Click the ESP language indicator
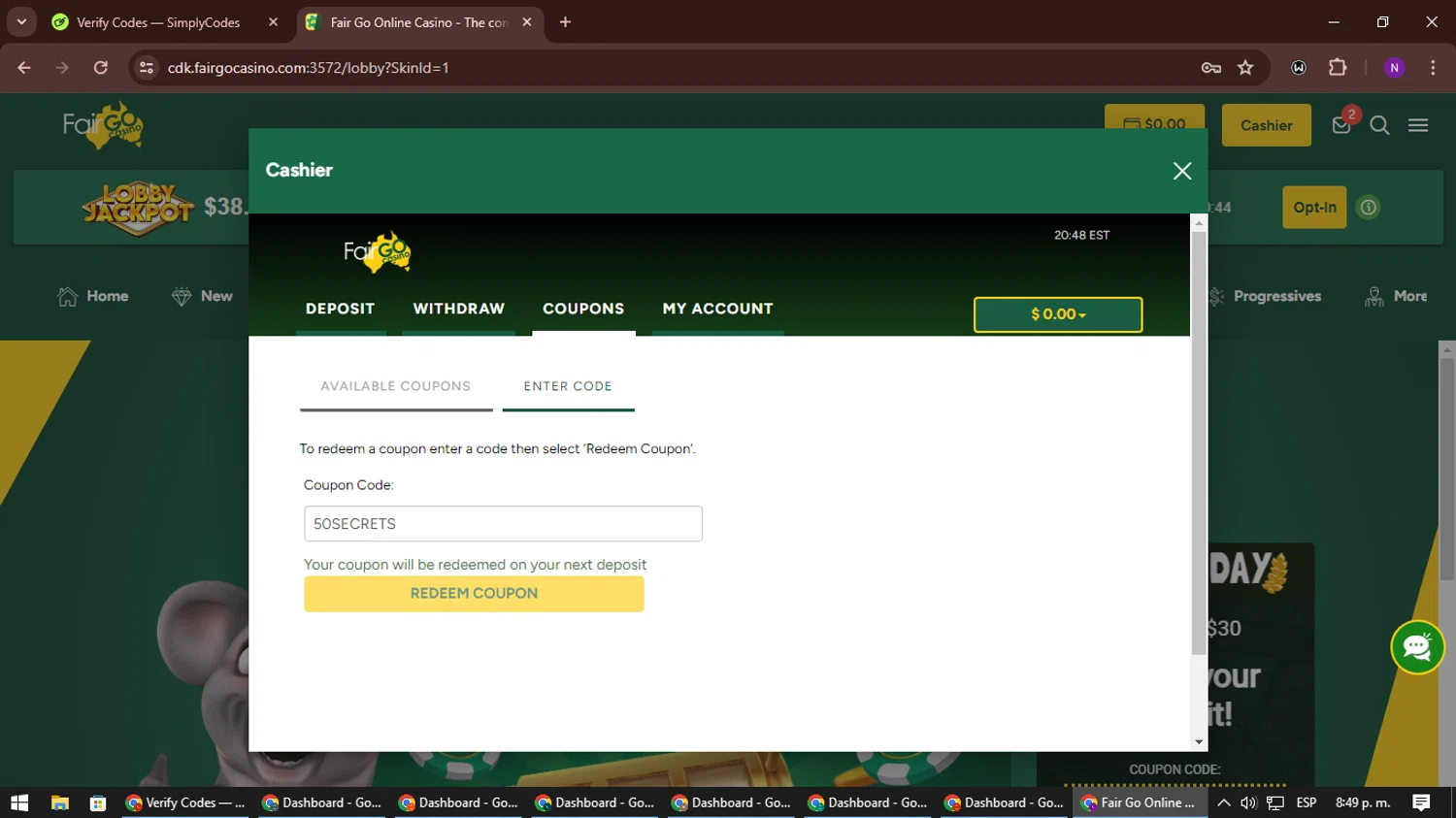Viewport: 1456px width, 818px height. coord(1307,802)
